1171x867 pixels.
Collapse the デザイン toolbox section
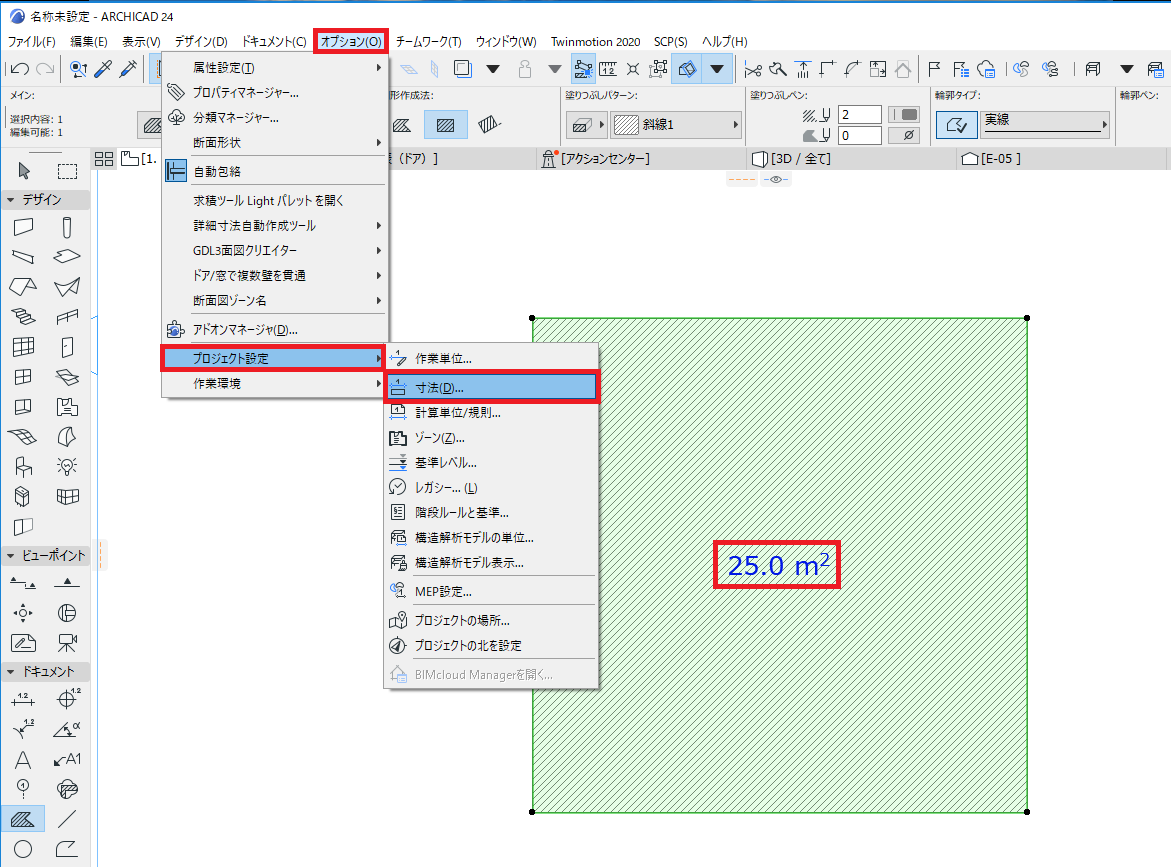pyautogui.click(x=10, y=200)
